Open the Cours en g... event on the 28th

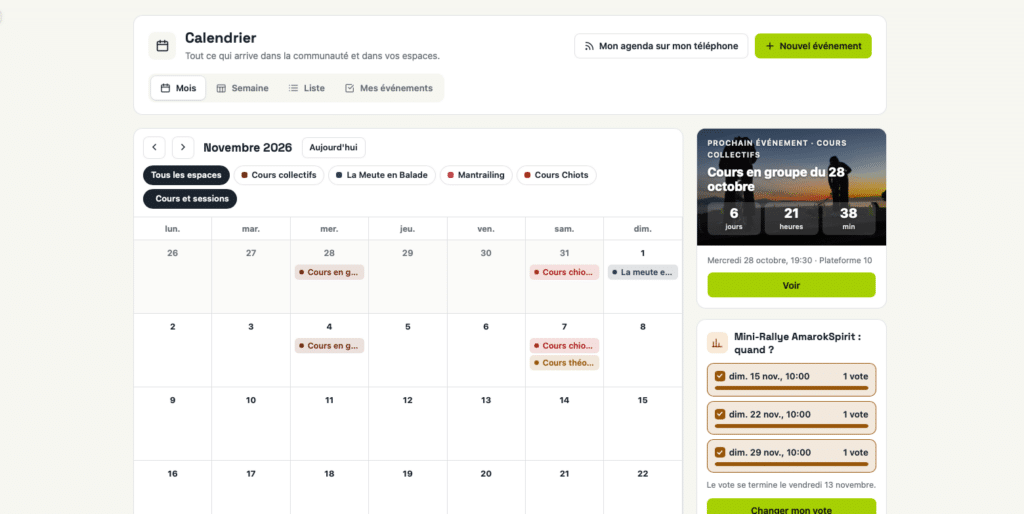(329, 272)
